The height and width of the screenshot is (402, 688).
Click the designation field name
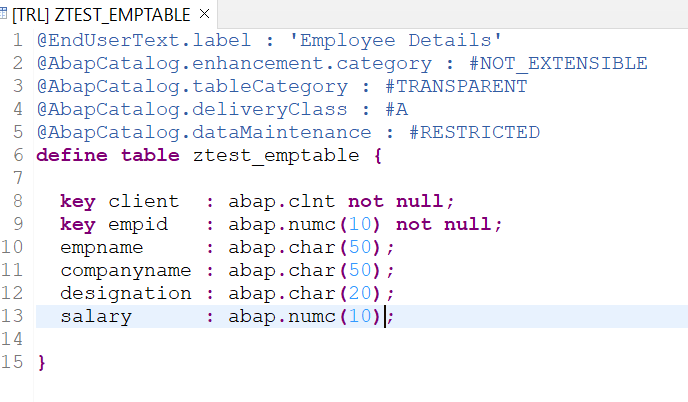tap(126, 293)
